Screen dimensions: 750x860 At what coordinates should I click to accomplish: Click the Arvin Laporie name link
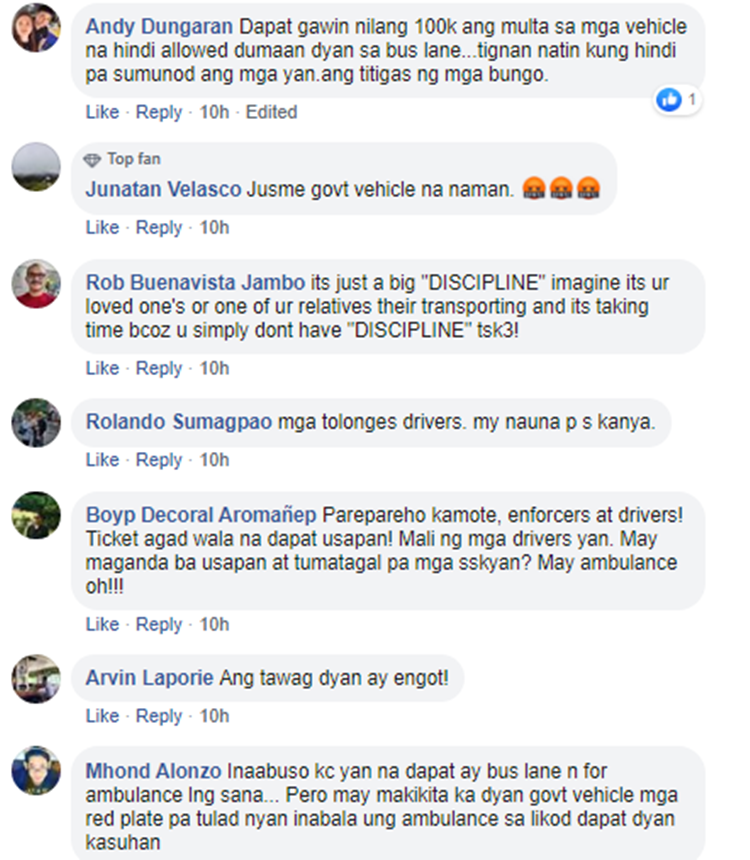point(149,678)
